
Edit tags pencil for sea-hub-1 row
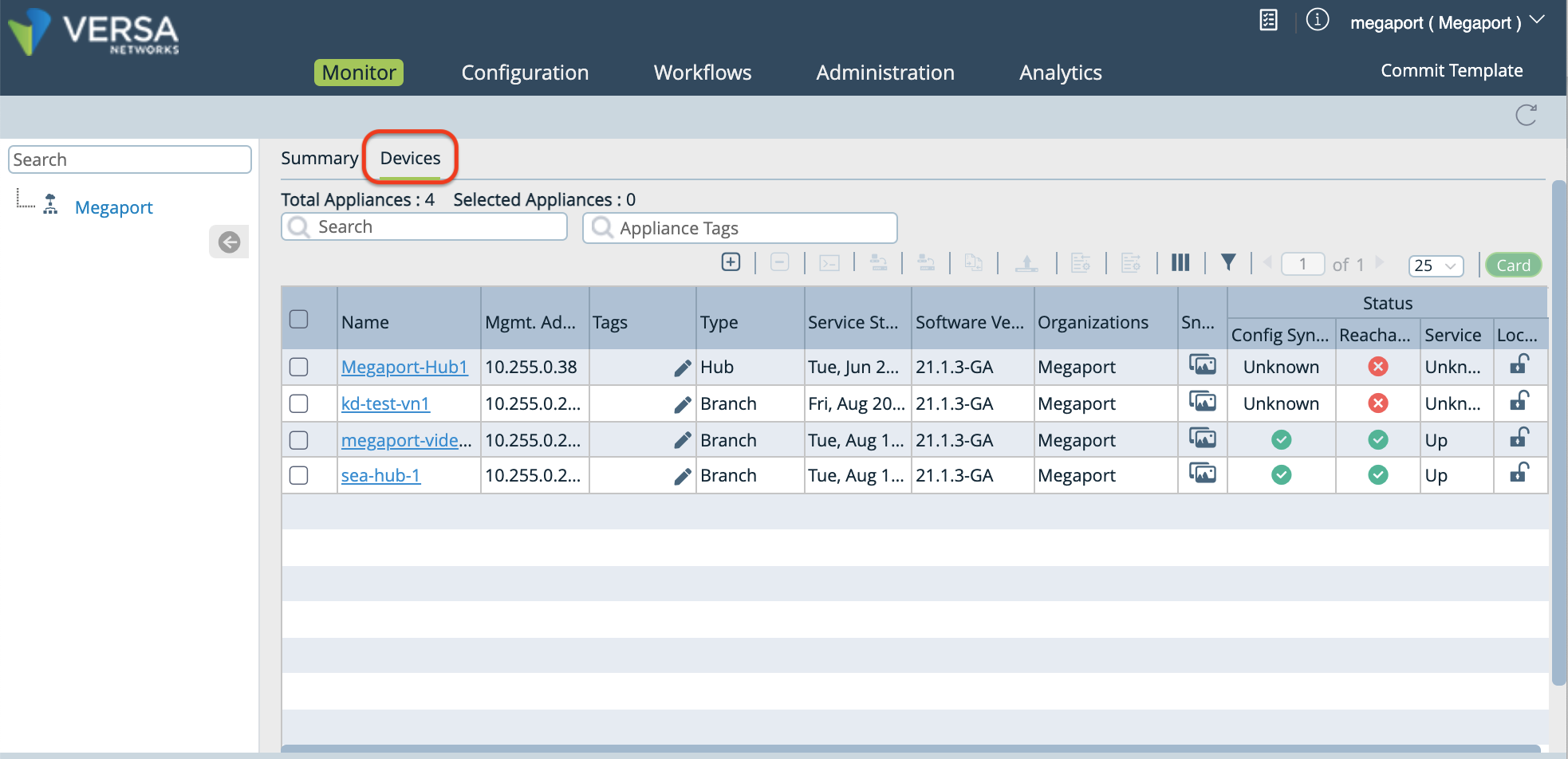click(x=682, y=476)
